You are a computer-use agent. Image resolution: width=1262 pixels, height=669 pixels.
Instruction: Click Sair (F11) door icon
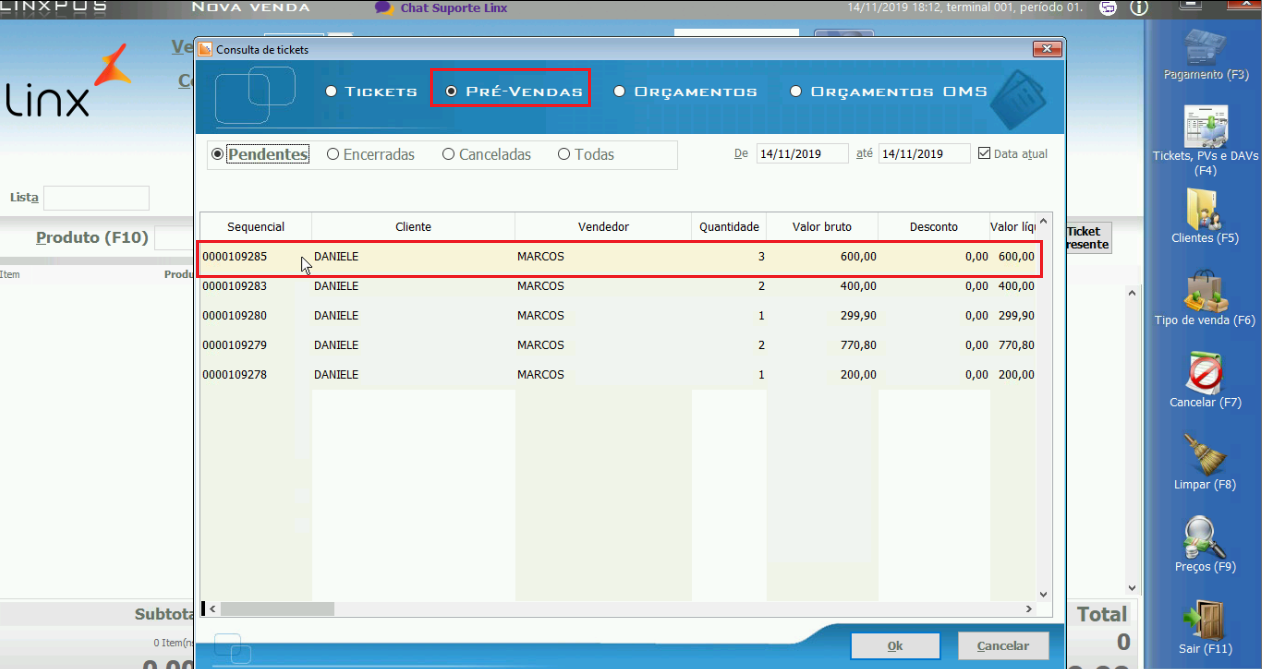(x=1205, y=619)
